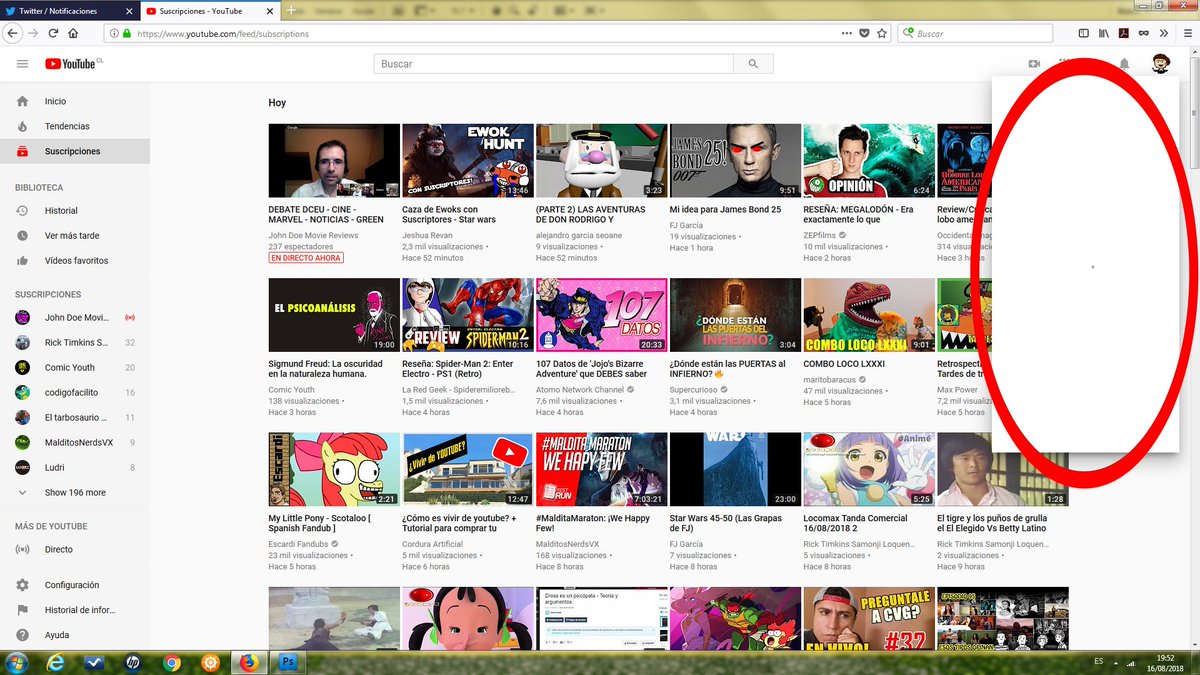Launch HP app from taskbar
Screen dimensions: 1200x675
click(x=133, y=662)
